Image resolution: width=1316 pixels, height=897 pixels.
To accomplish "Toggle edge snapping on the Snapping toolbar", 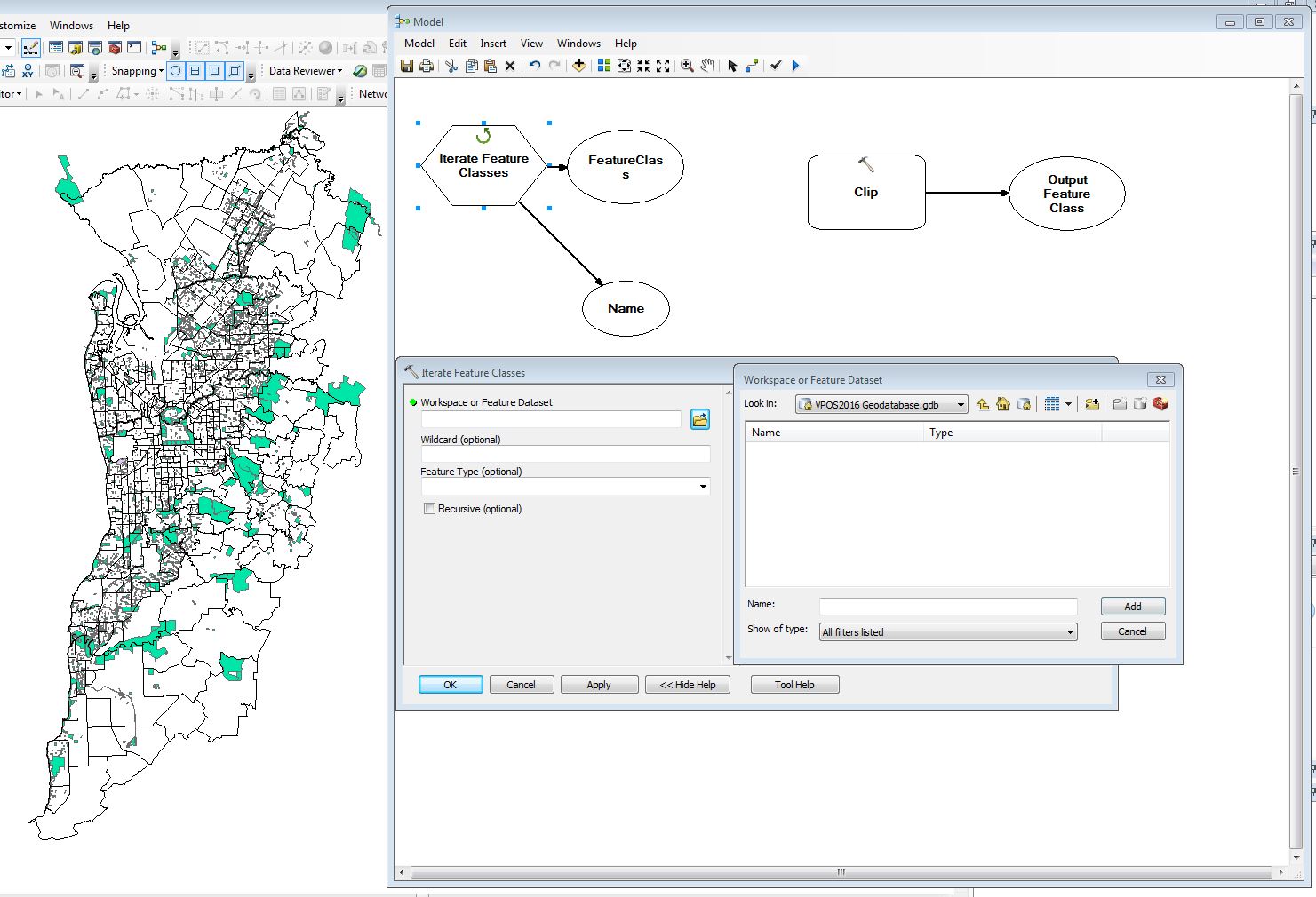I will (235, 70).
